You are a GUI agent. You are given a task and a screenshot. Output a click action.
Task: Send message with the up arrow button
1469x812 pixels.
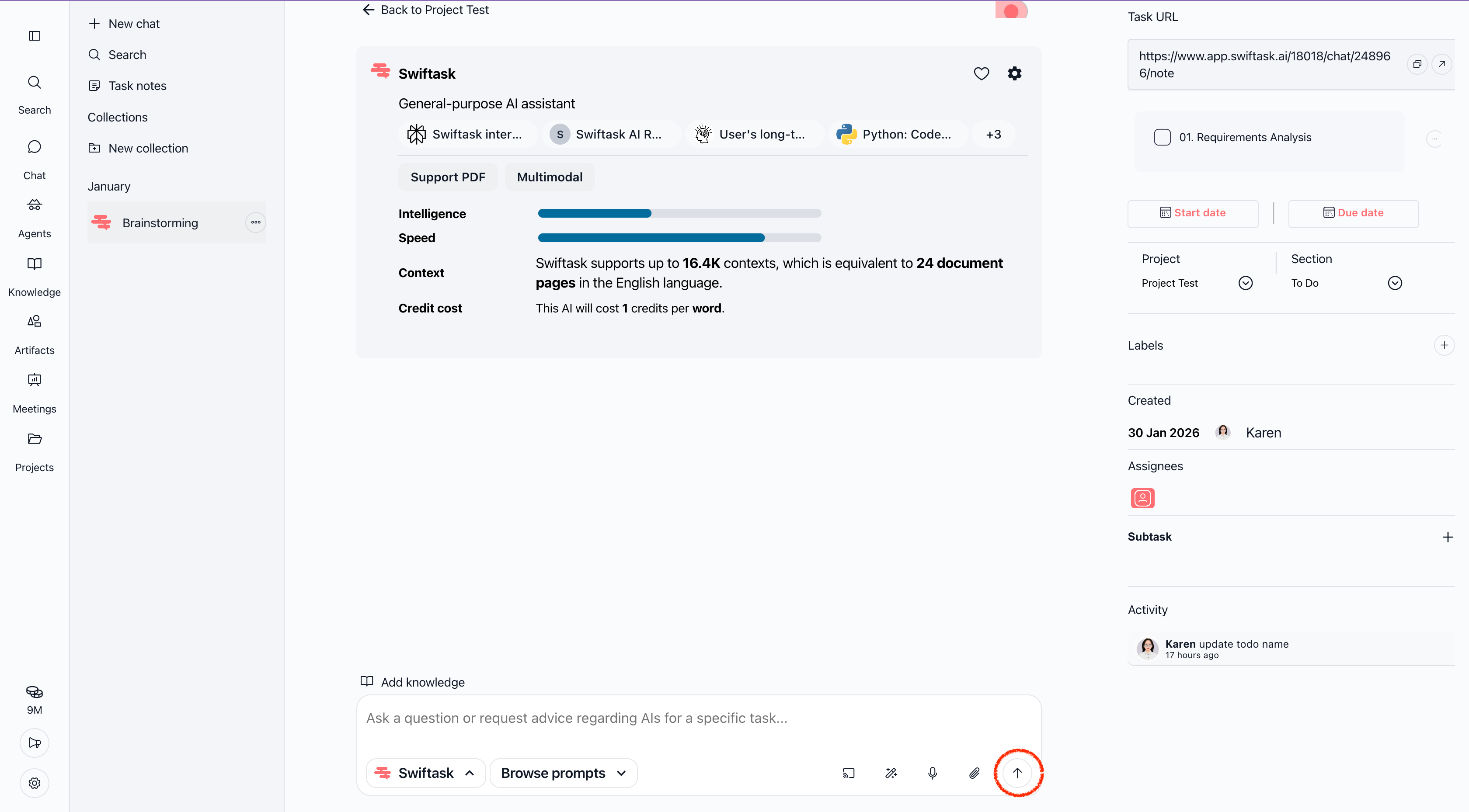point(1017,773)
